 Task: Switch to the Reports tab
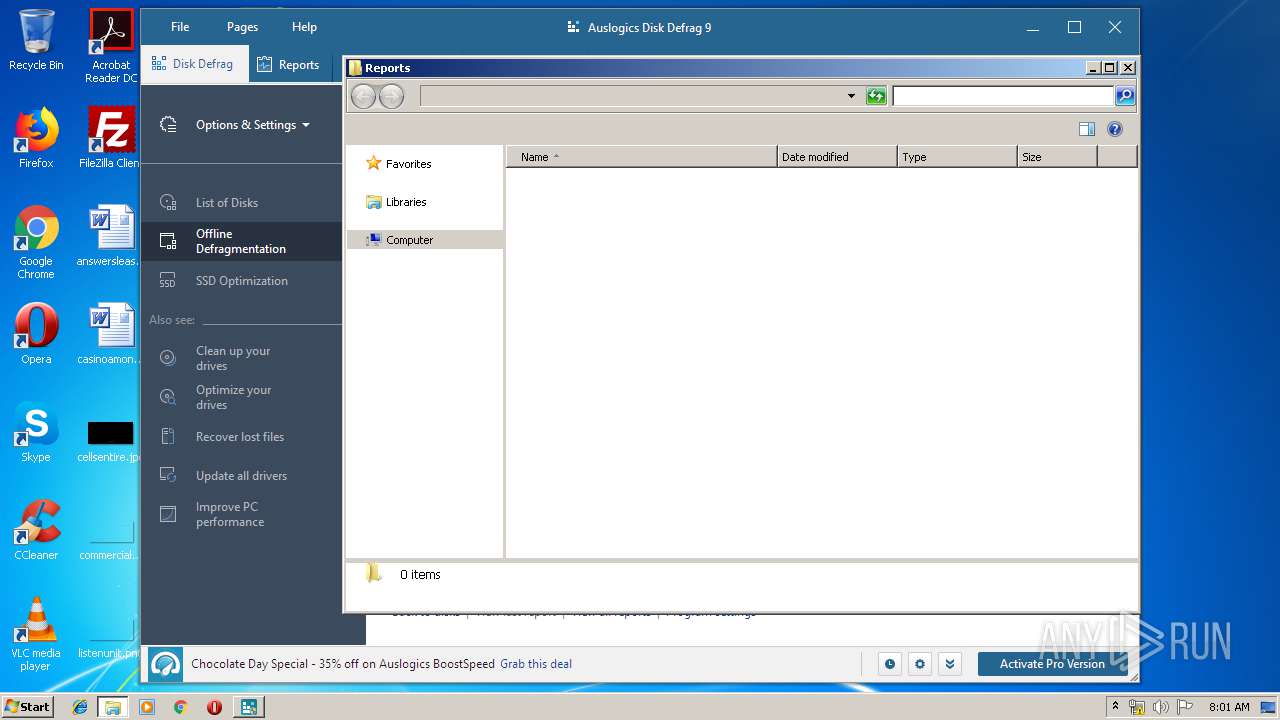pos(288,65)
